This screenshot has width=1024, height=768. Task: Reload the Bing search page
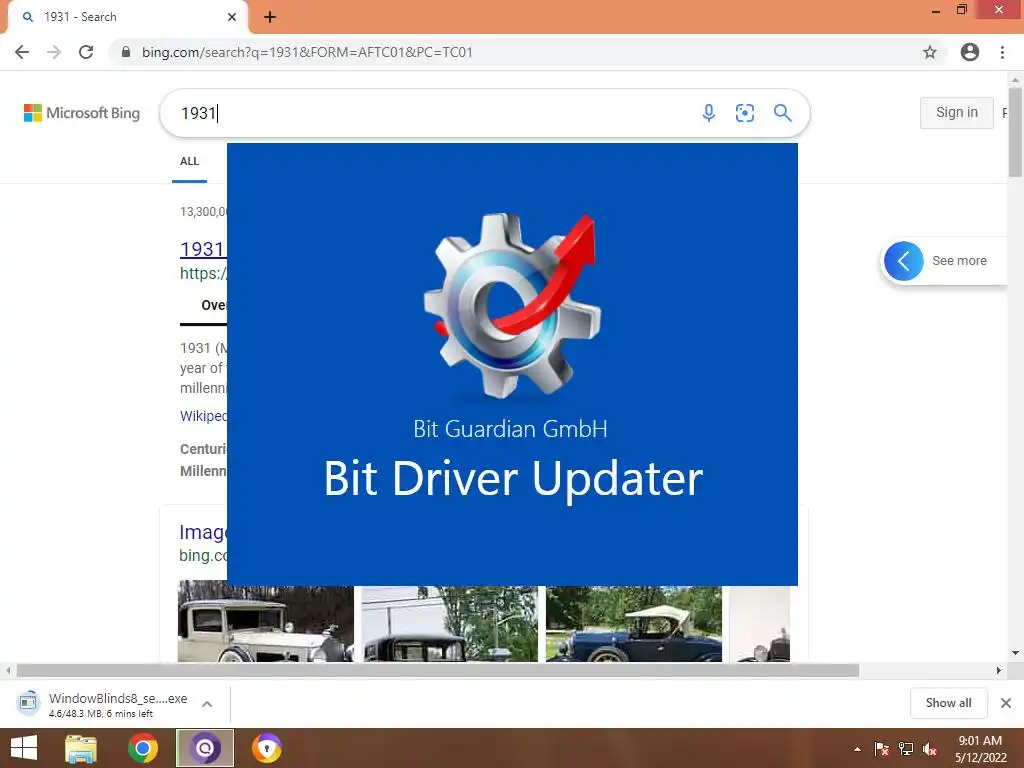(x=86, y=52)
